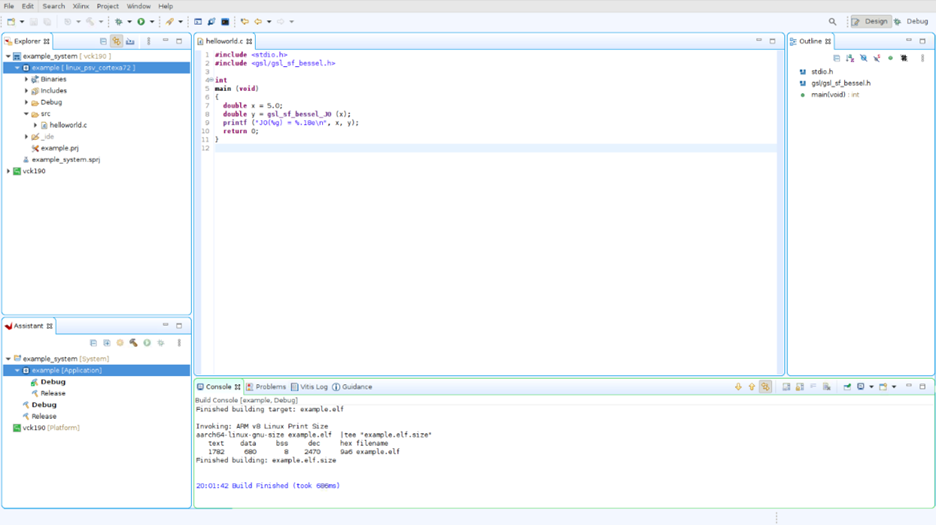
Task: Toggle Link with Editor in Explorer panel
Action: (x=116, y=41)
